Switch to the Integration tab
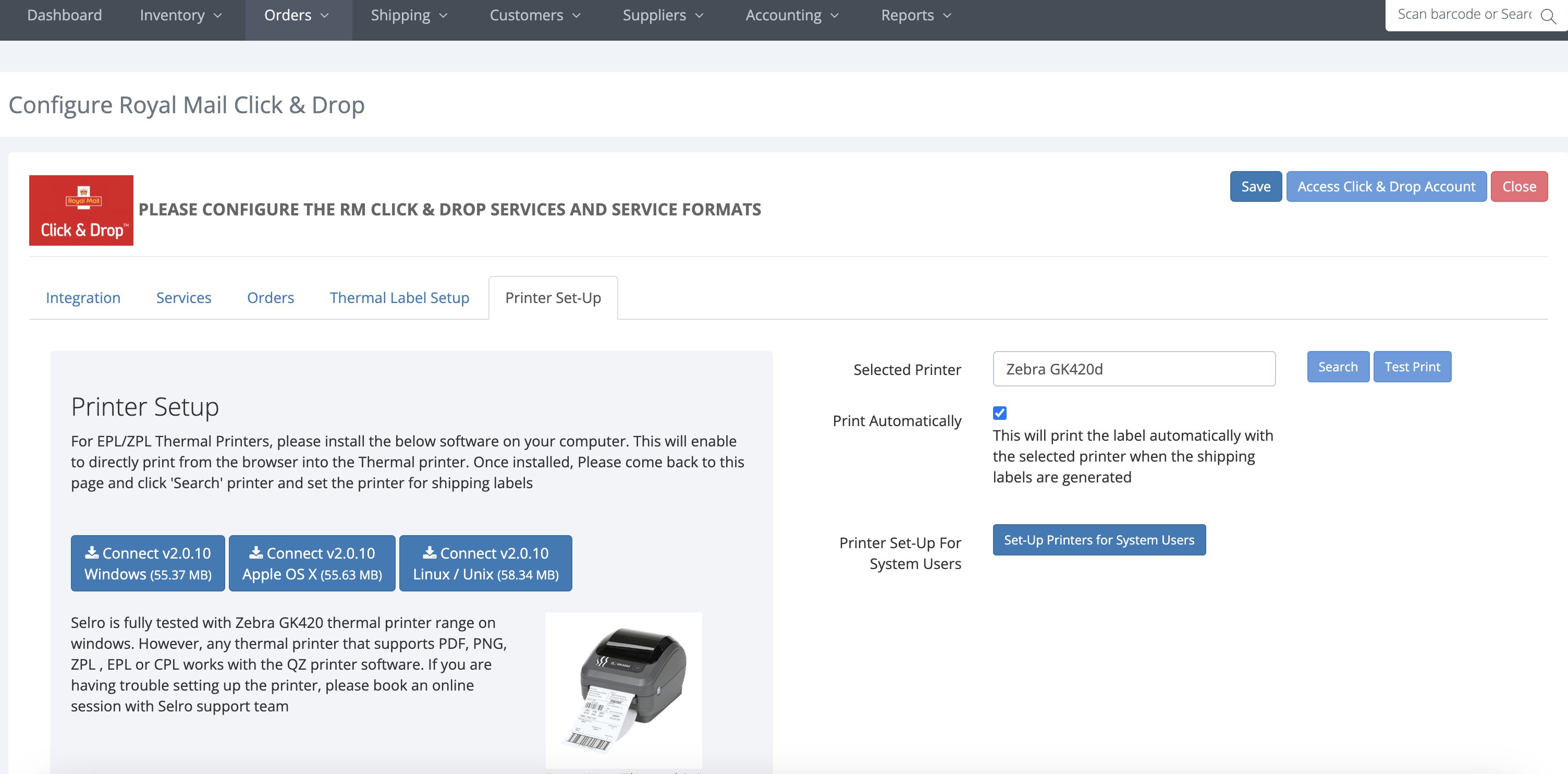Viewport: 1568px width, 774px height. click(83, 297)
